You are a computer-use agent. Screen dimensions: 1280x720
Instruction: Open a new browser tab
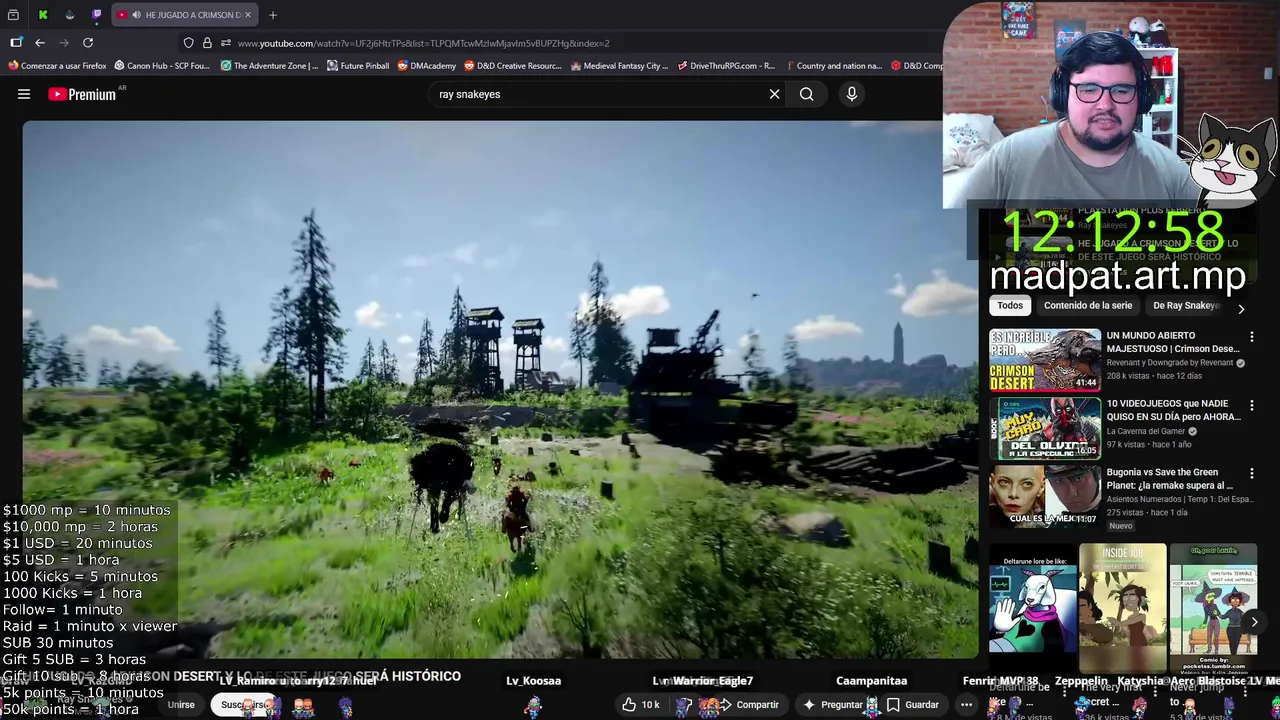[x=272, y=15]
